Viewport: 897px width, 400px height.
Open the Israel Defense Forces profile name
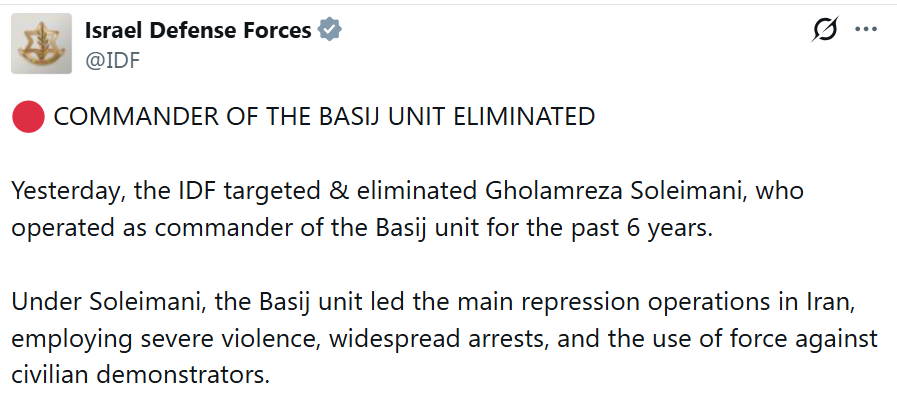[x=197, y=31]
